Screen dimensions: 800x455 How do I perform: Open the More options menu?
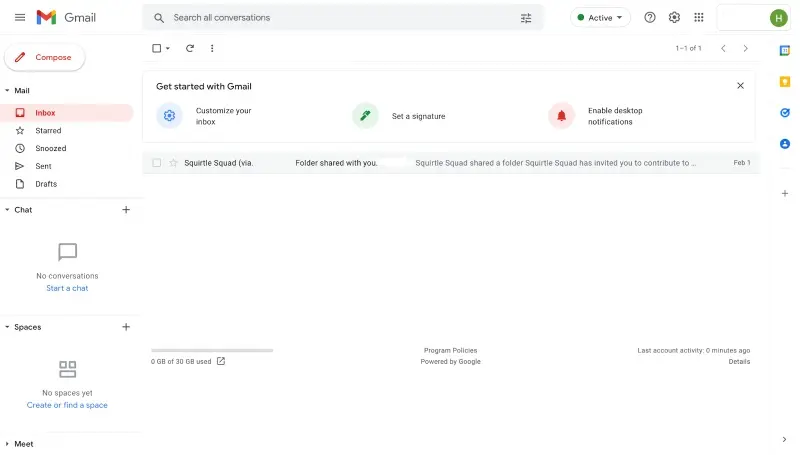pyautogui.click(x=212, y=48)
